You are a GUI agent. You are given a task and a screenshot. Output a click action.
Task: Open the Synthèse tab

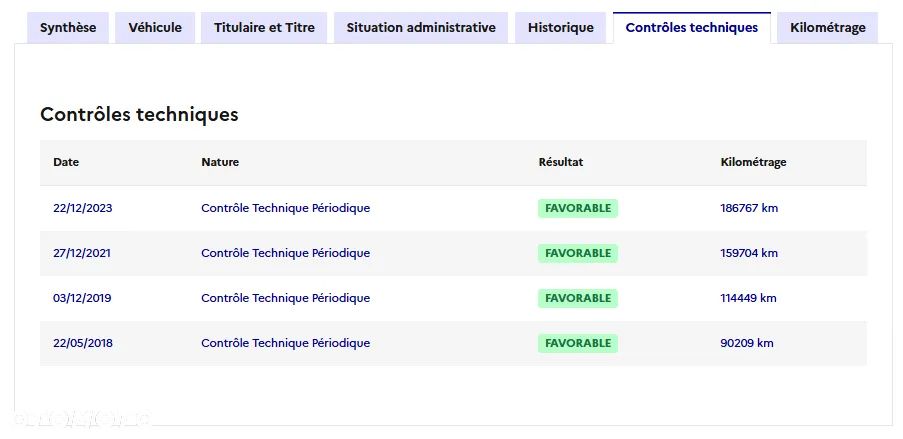pyautogui.click(x=68, y=28)
